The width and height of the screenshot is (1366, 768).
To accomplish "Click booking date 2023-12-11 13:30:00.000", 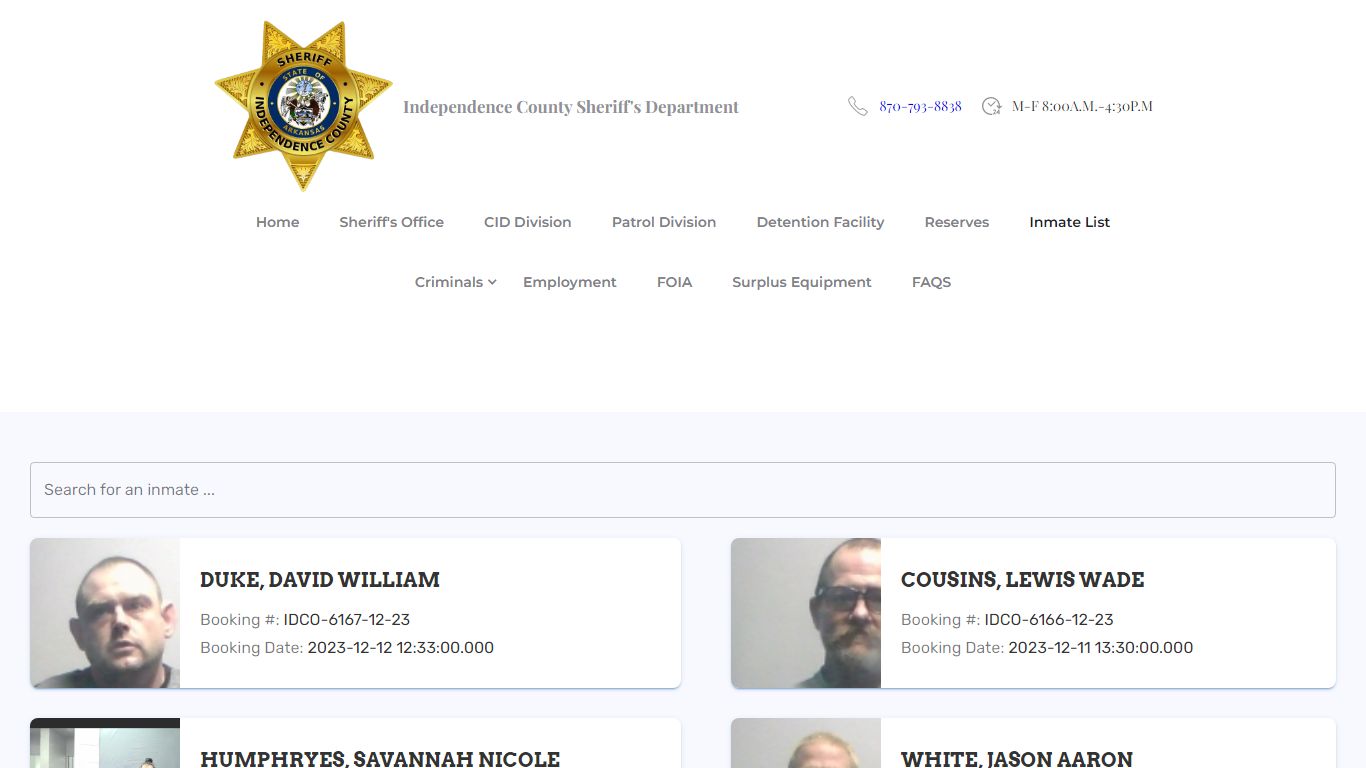I will coord(1101,648).
